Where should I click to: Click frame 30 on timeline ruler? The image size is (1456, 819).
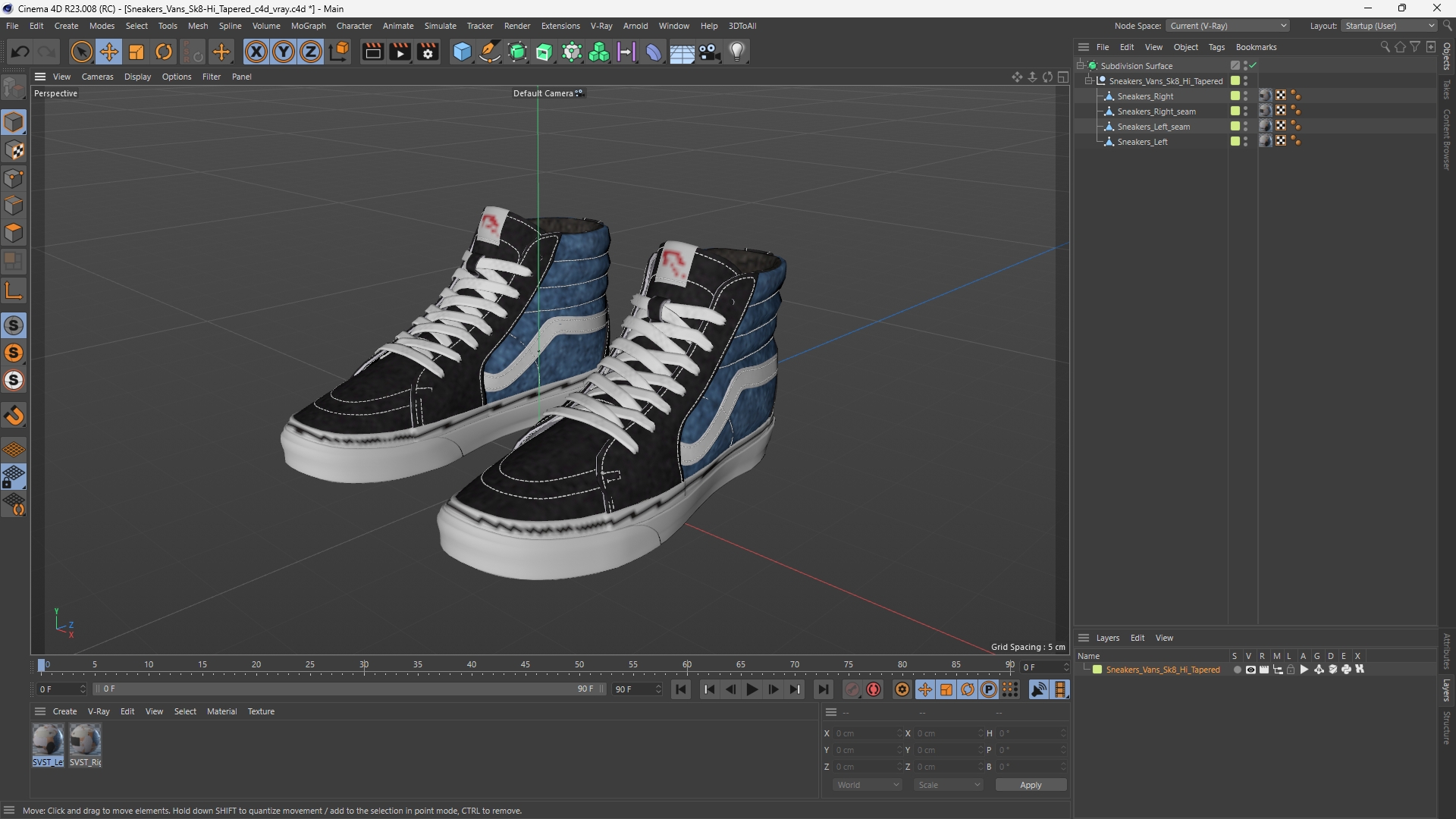(x=364, y=665)
